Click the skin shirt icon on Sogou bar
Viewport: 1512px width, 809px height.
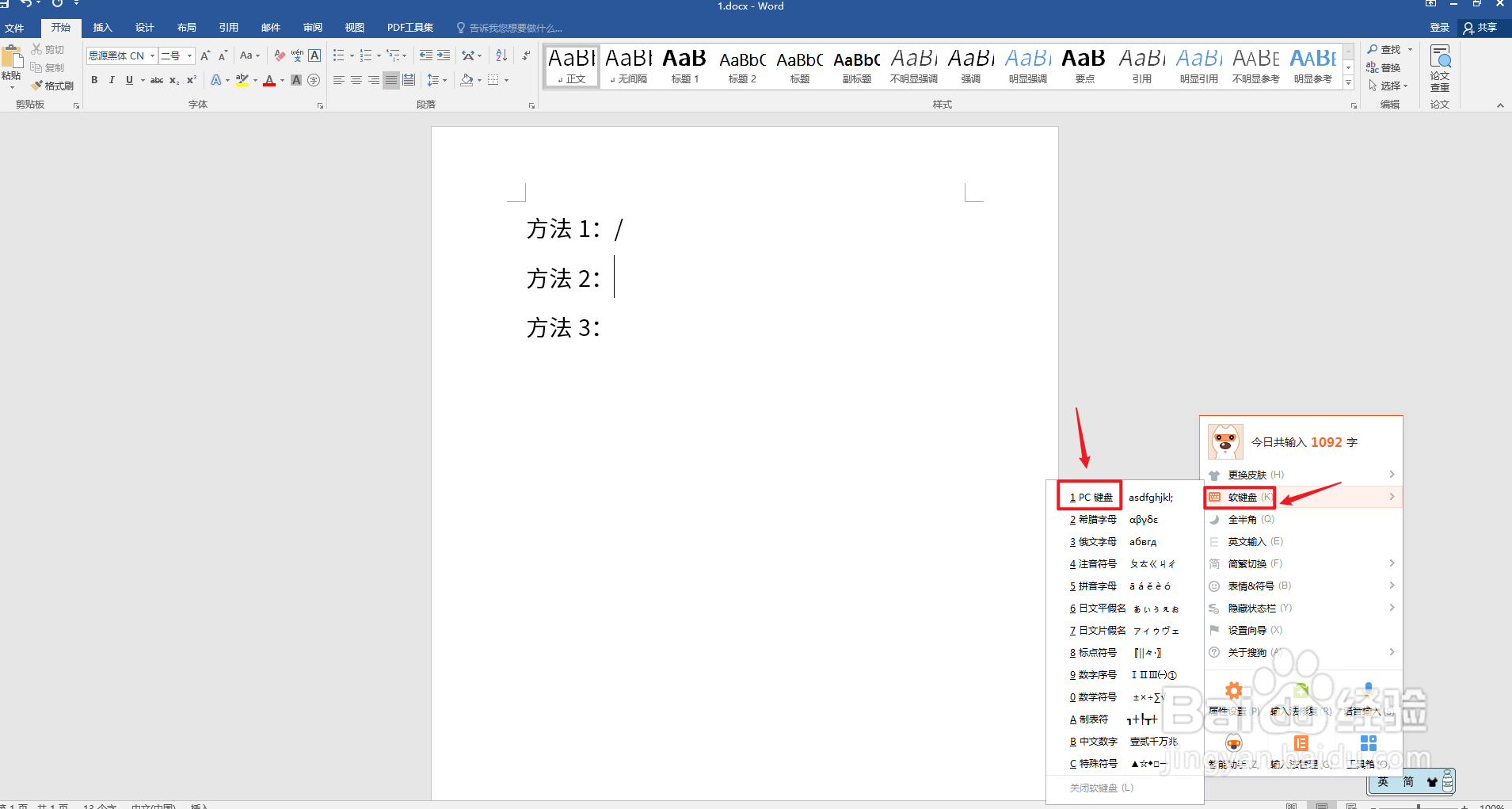click(x=1431, y=782)
